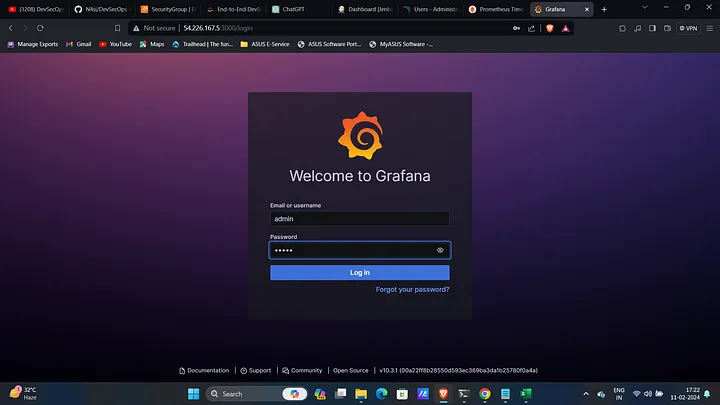720x405 pixels.
Task: Click the VPN button
Action: point(688,28)
